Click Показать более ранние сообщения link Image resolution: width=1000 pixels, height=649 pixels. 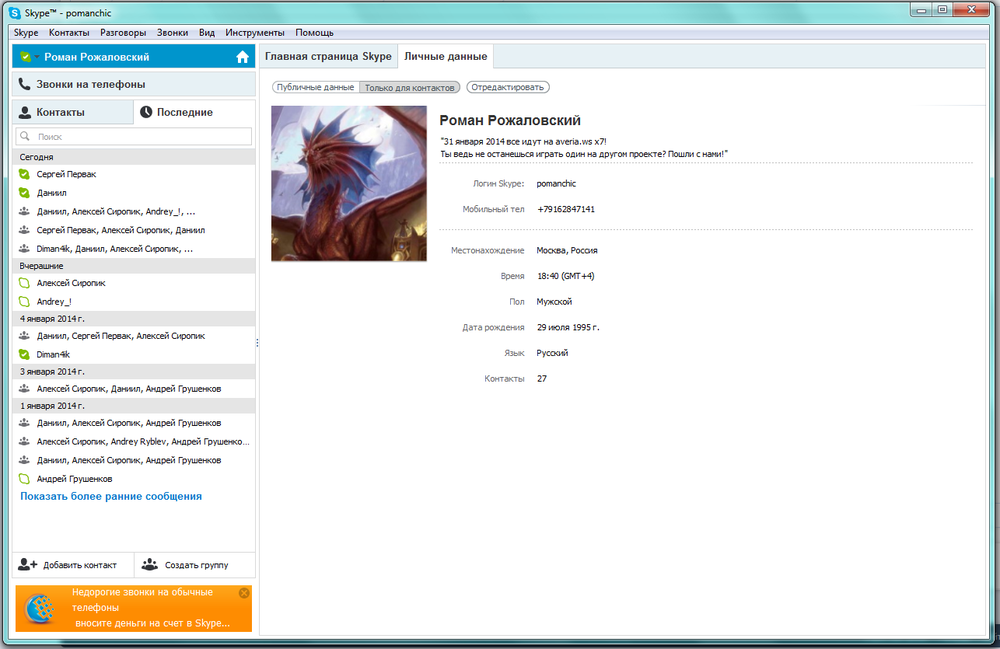tap(111, 496)
